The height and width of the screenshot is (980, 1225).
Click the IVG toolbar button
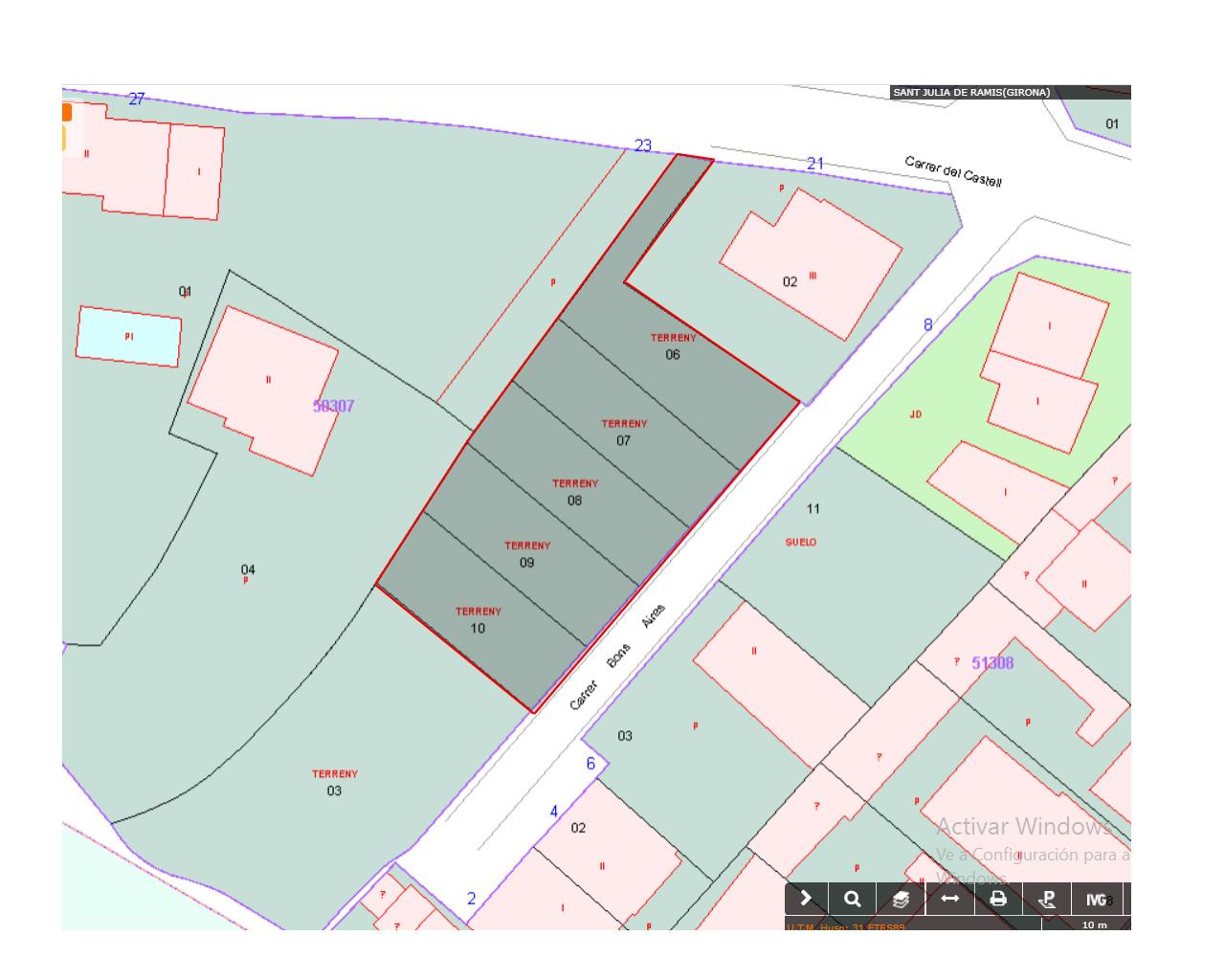pos(1096,899)
